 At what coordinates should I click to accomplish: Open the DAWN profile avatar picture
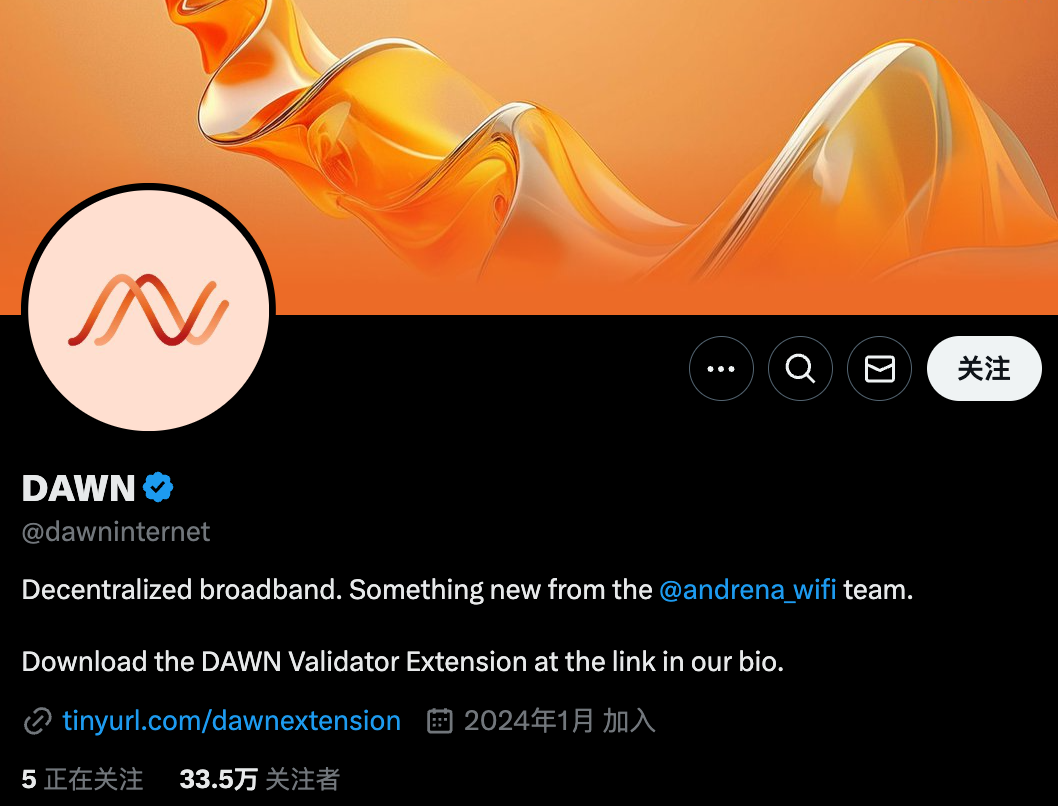pos(148,310)
